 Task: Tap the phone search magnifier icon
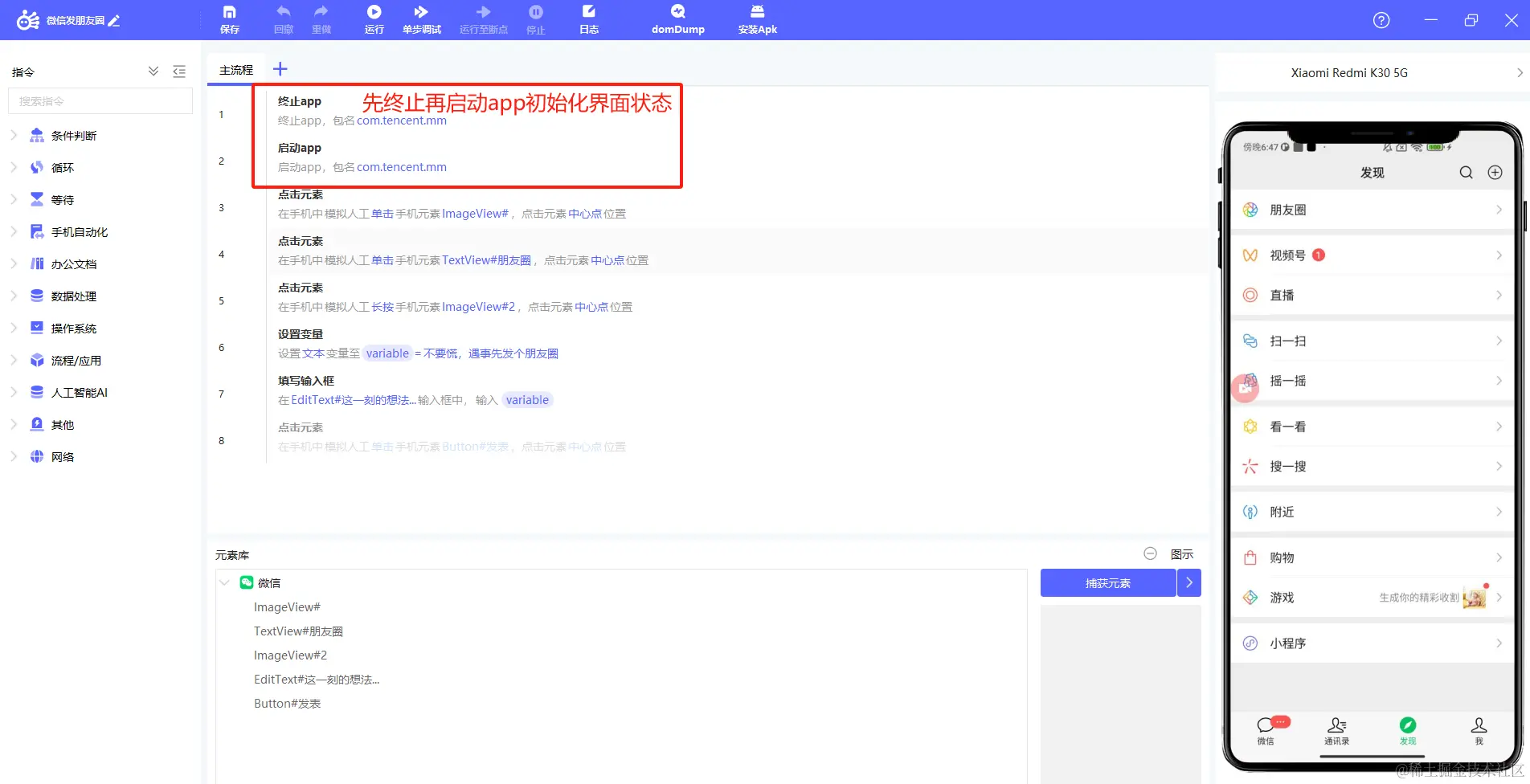point(1467,173)
